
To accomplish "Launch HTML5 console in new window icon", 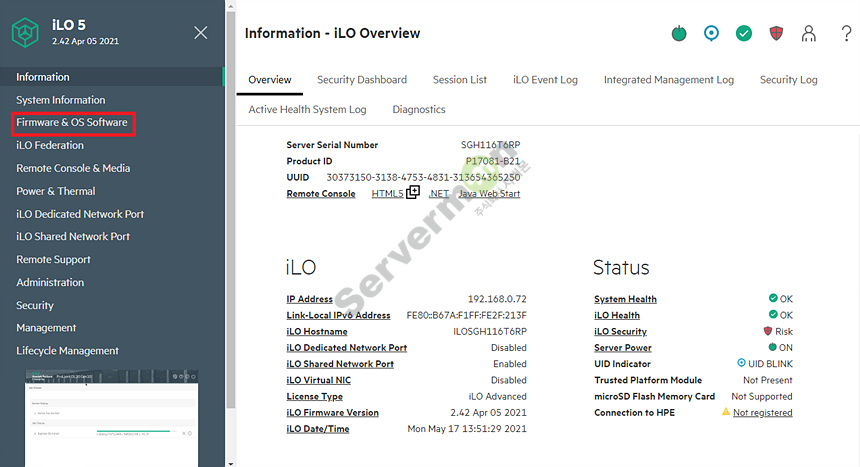I will 413,192.
